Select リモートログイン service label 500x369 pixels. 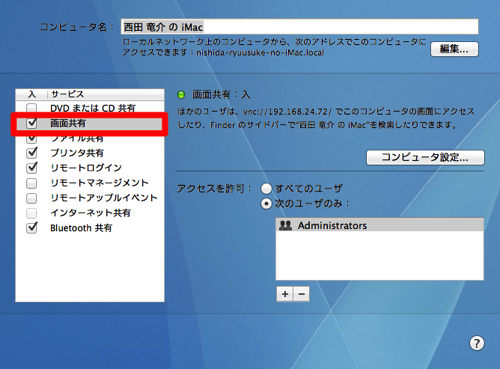[86, 168]
